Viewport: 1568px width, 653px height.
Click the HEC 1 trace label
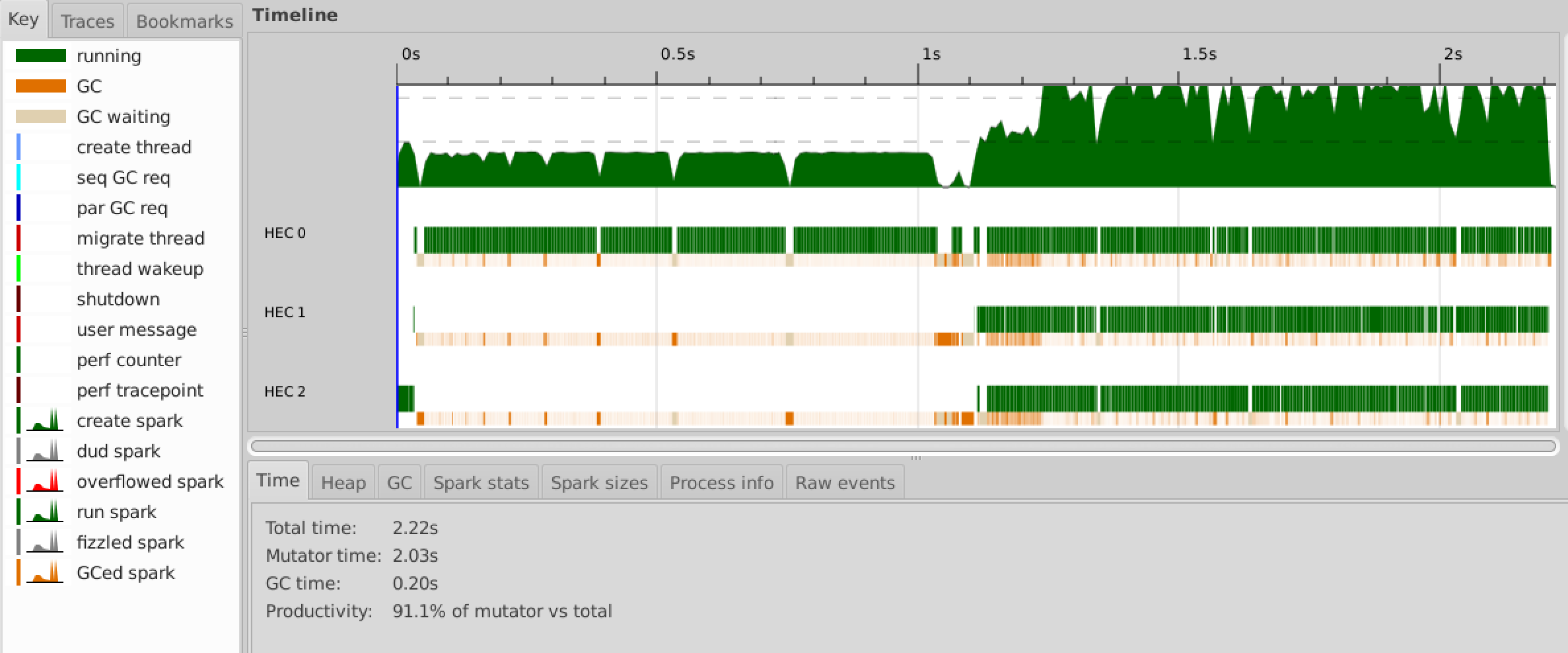(285, 313)
